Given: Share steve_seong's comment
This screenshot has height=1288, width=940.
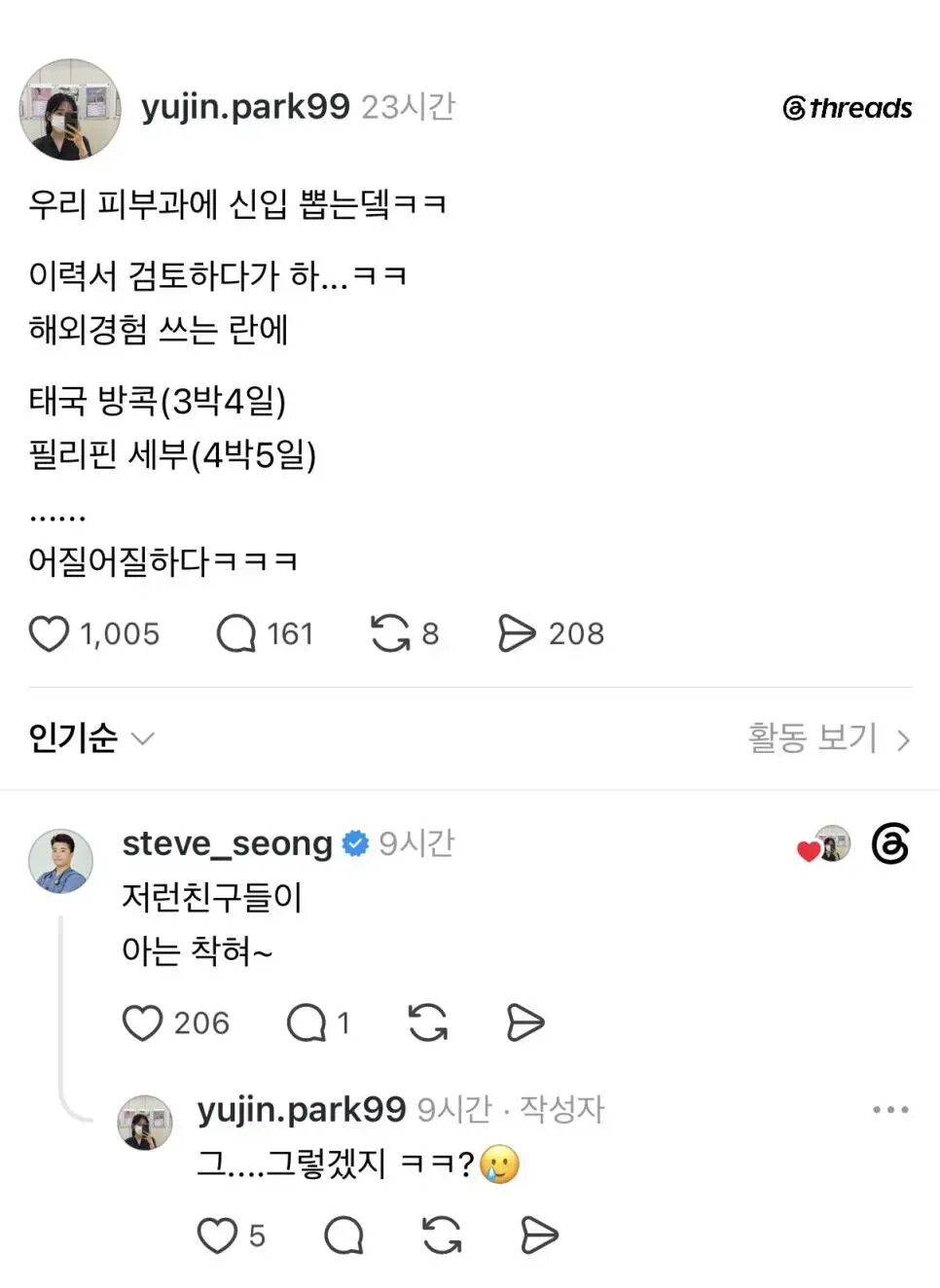Looking at the screenshot, I should 525,1022.
